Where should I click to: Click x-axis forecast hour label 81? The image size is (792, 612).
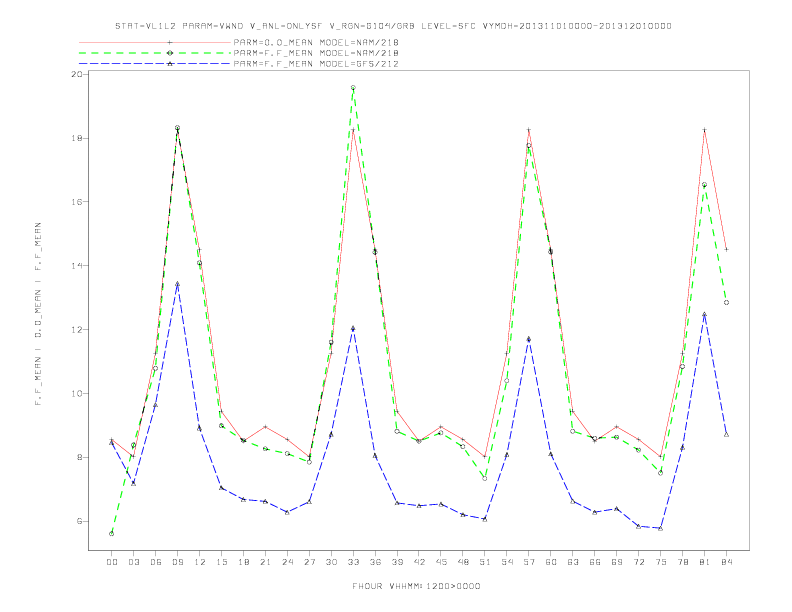click(x=705, y=562)
